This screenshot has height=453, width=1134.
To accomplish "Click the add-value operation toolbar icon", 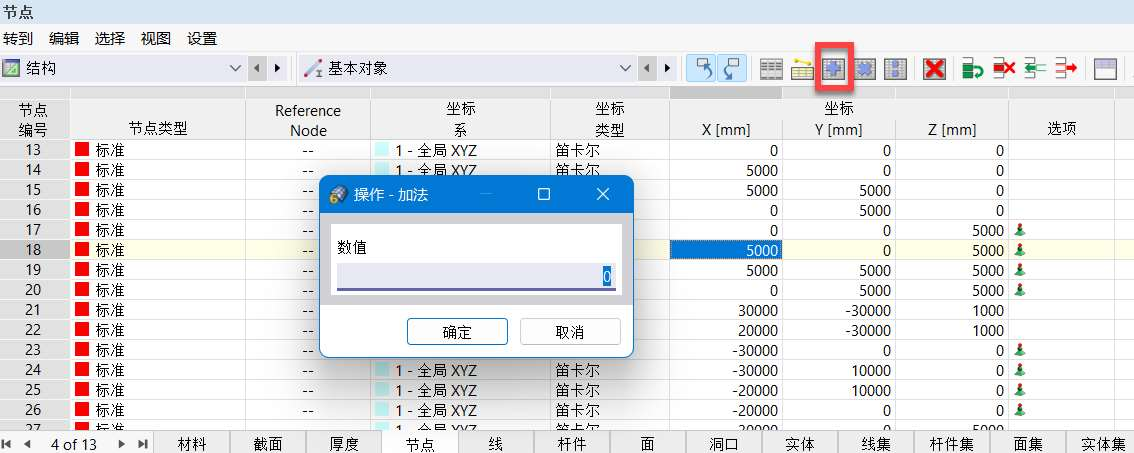I will pyautogui.click(x=835, y=69).
